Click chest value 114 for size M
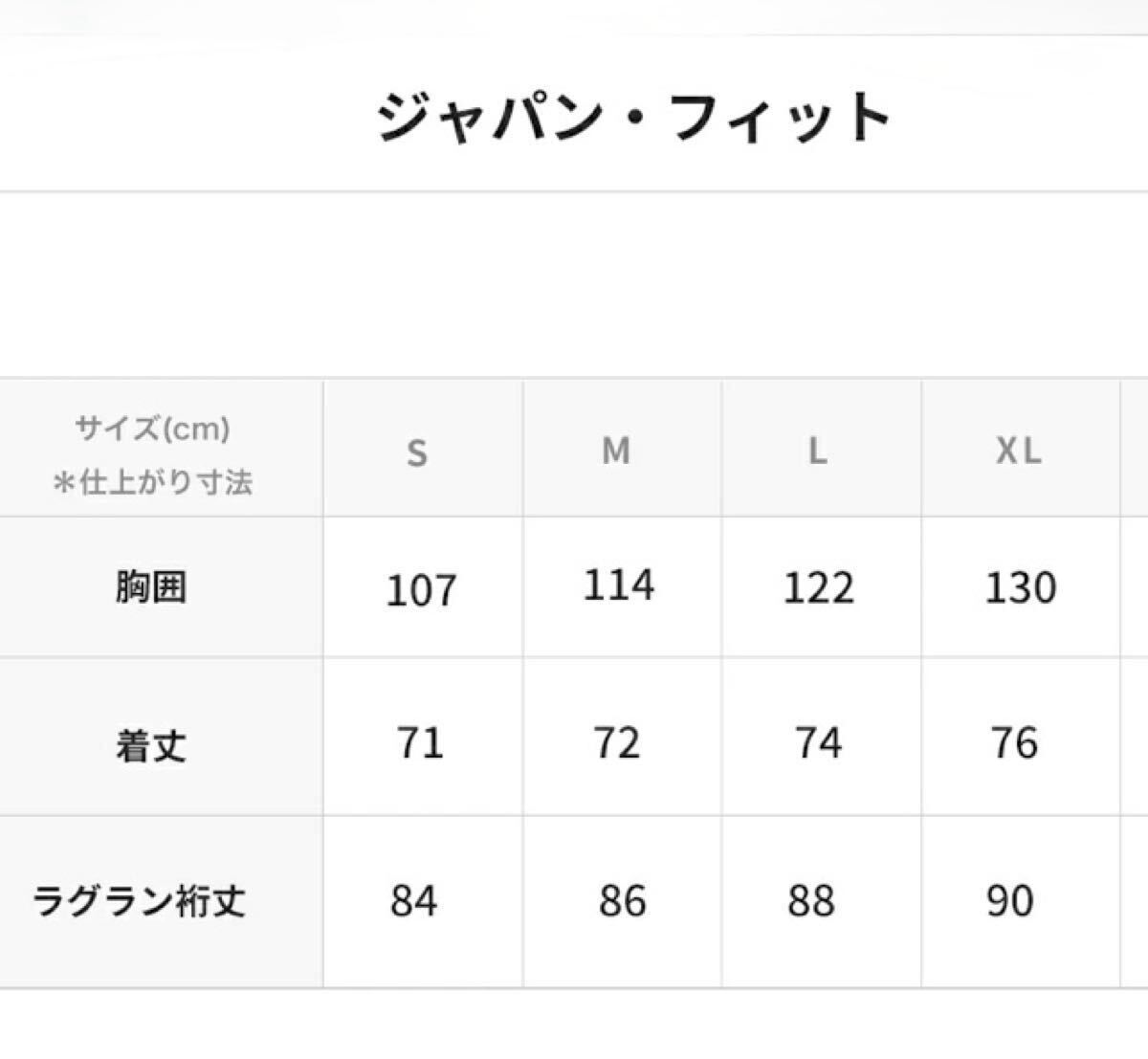Screen dimensions: 1148x1059 tap(619, 585)
